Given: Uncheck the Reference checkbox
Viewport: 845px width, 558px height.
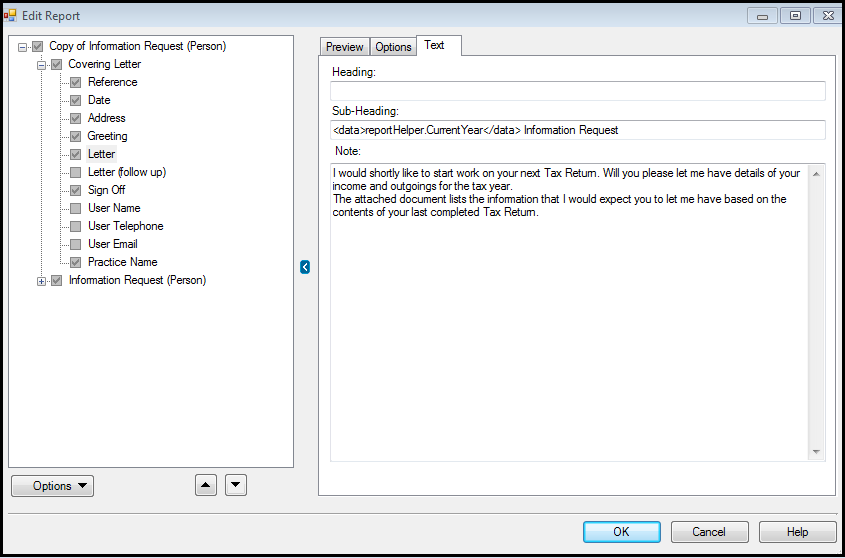Looking at the screenshot, I should [75, 82].
